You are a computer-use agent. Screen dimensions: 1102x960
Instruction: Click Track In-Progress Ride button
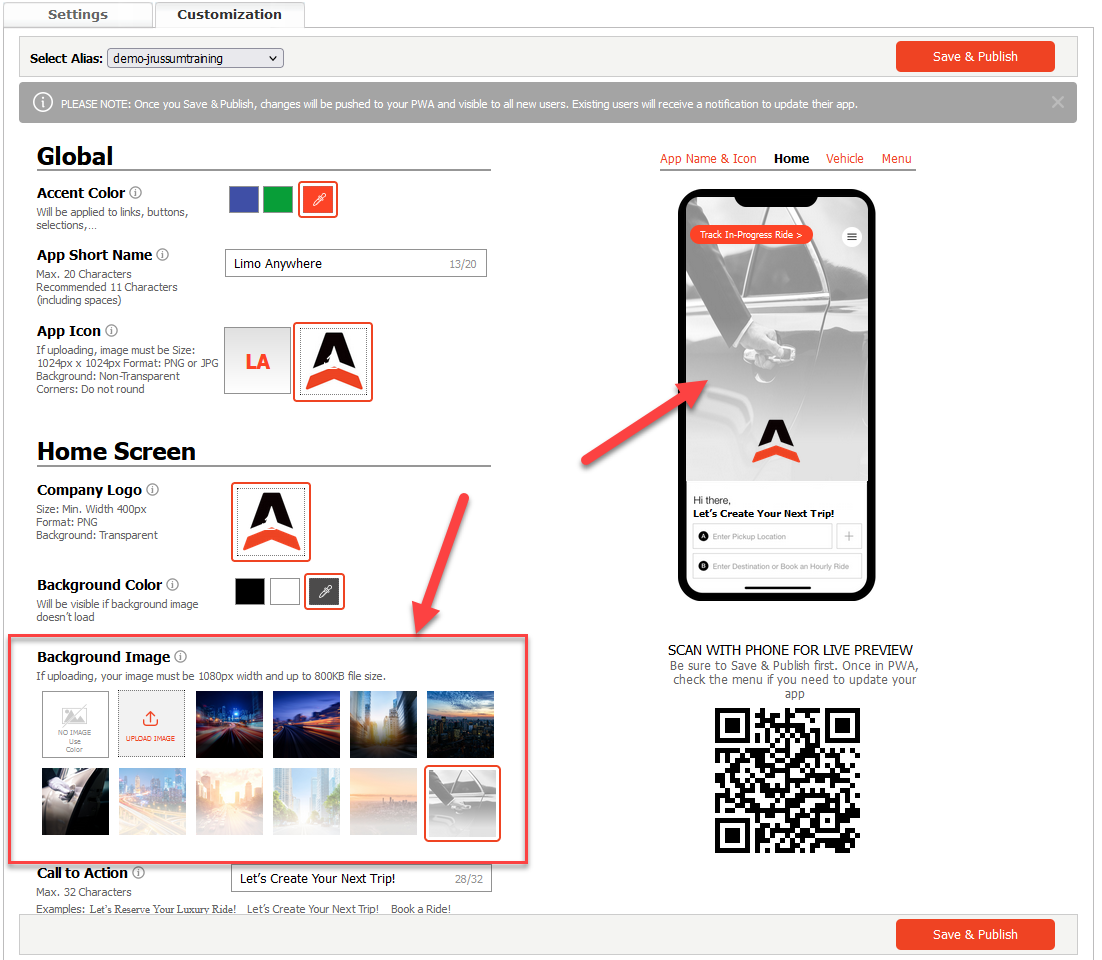coord(750,235)
